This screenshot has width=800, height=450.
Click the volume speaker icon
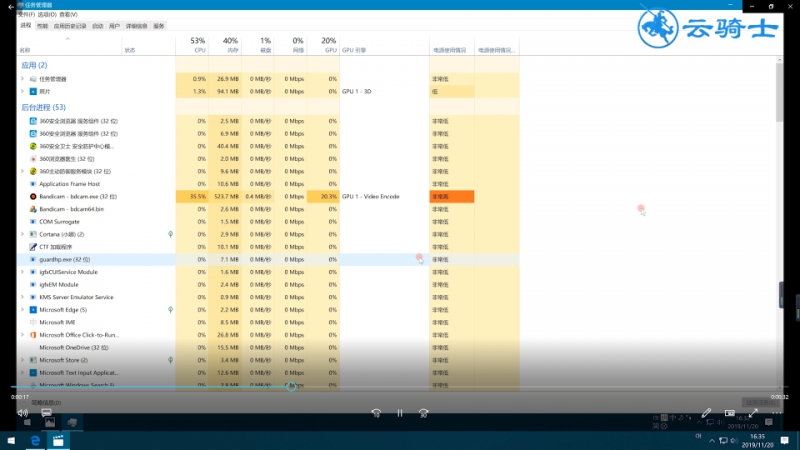pyautogui.click(x=23, y=413)
